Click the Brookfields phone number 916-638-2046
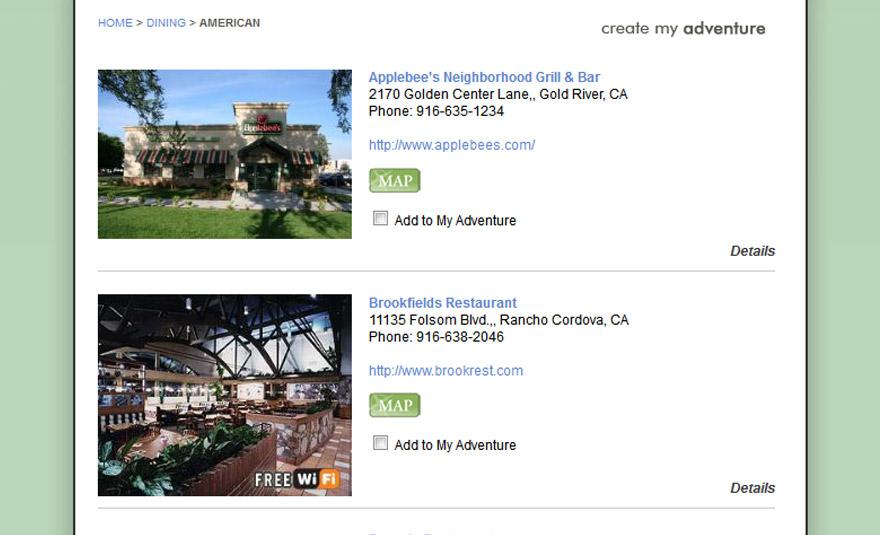 pos(460,337)
